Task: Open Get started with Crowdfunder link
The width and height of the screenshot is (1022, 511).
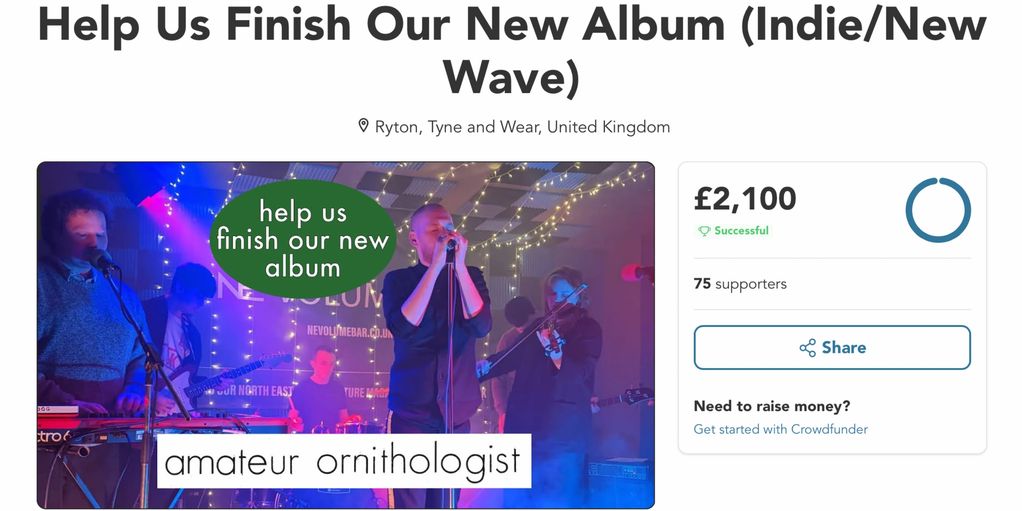Action: [780, 429]
